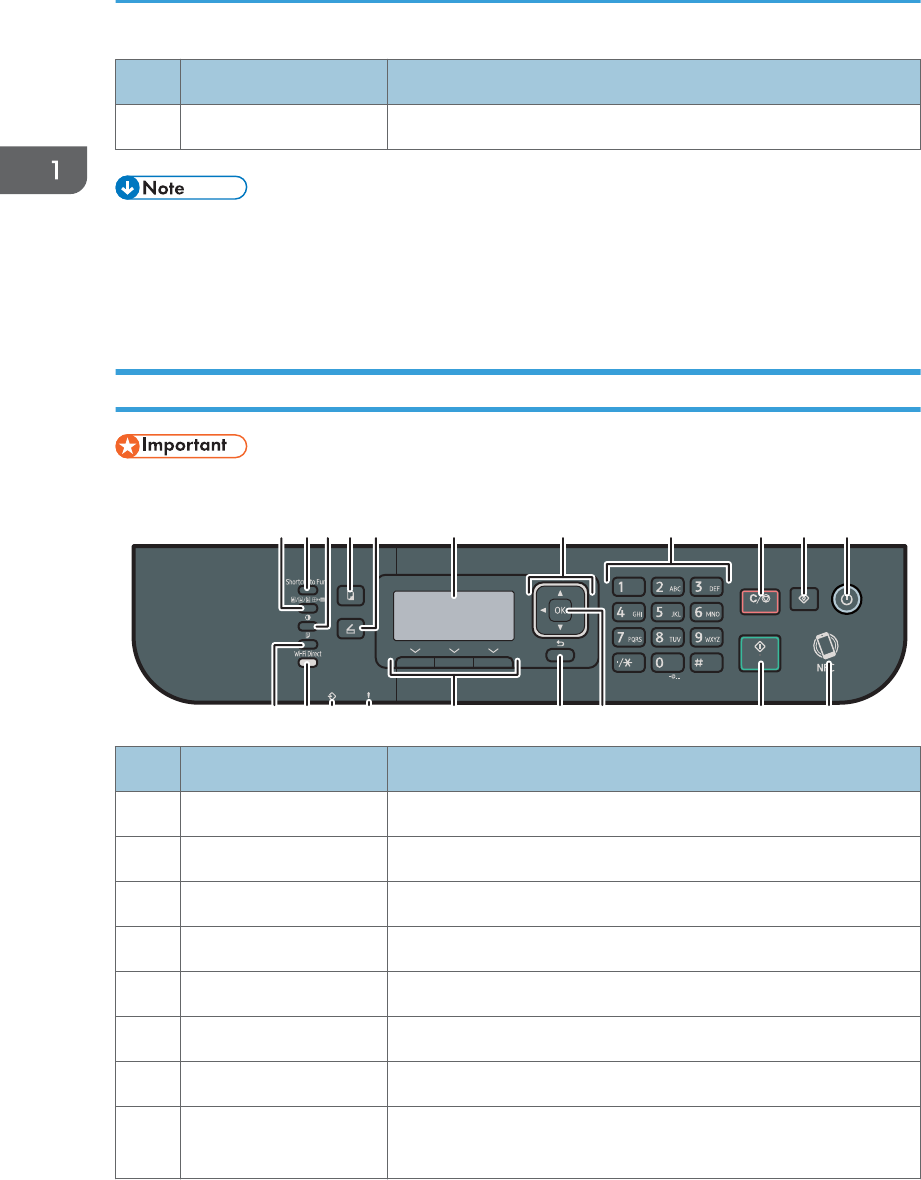Tap number key 0

point(667,663)
